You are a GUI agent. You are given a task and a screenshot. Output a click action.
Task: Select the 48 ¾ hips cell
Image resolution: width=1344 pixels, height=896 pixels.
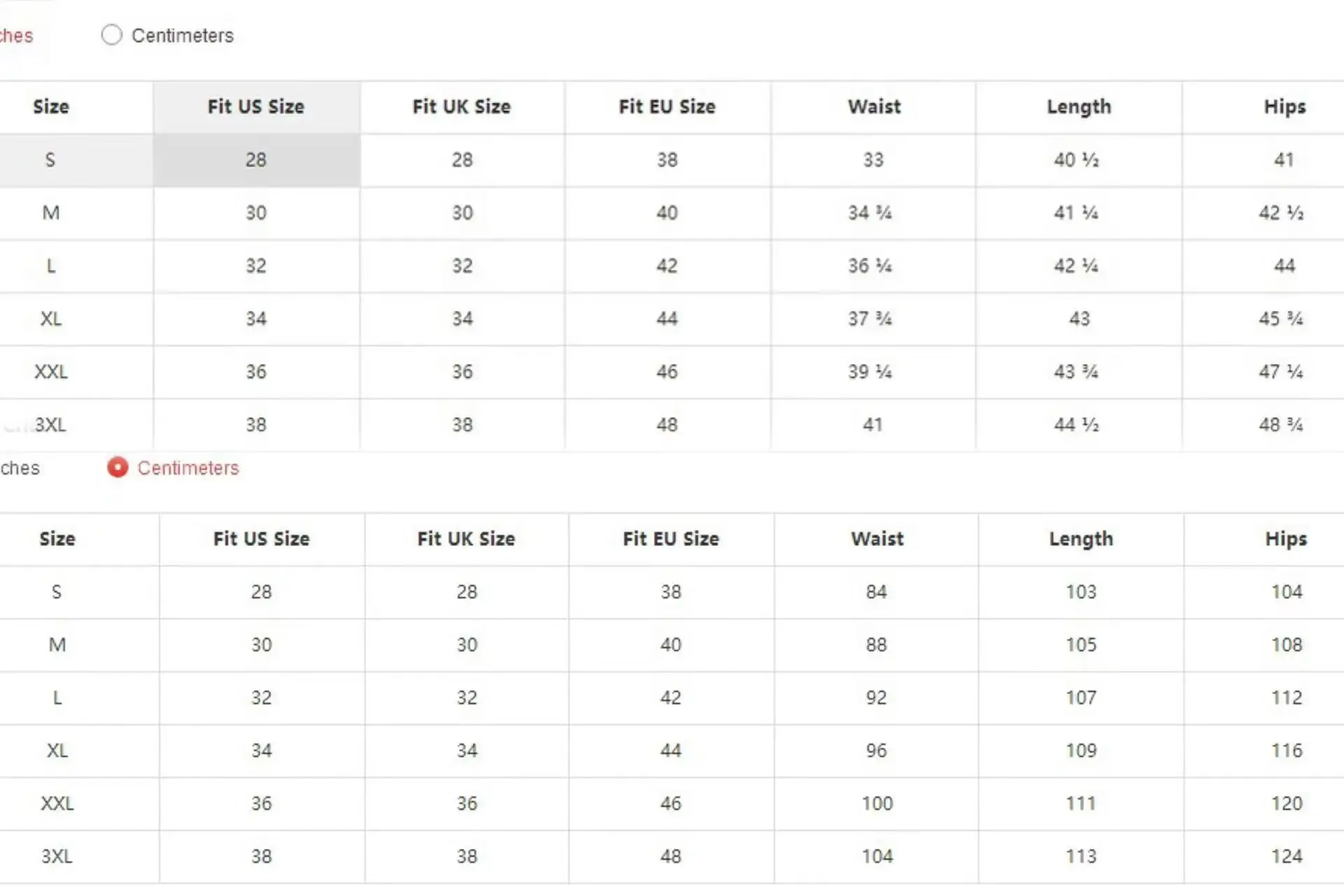coord(1281,425)
